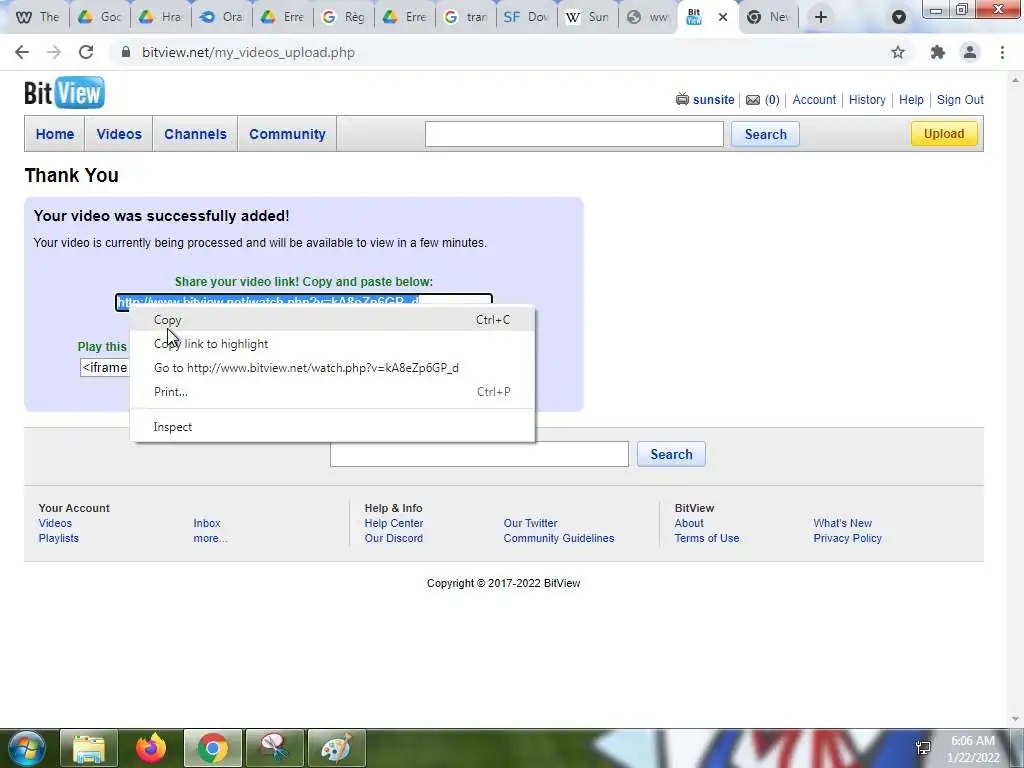The height and width of the screenshot is (768, 1024).
Task: Click Sign Out
Action: [x=960, y=100]
